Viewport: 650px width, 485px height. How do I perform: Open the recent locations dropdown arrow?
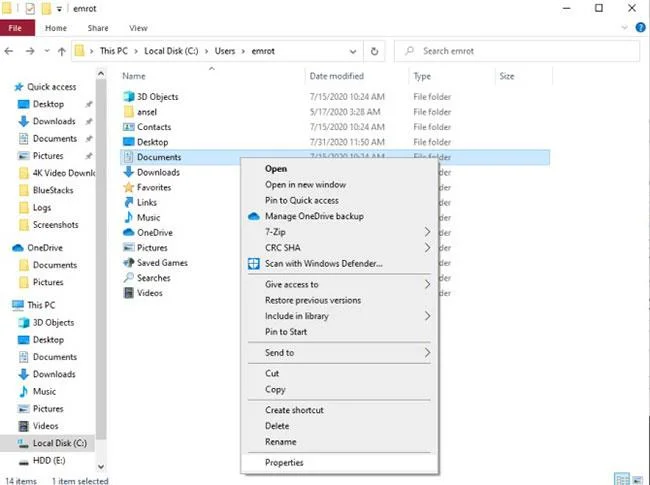47,51
